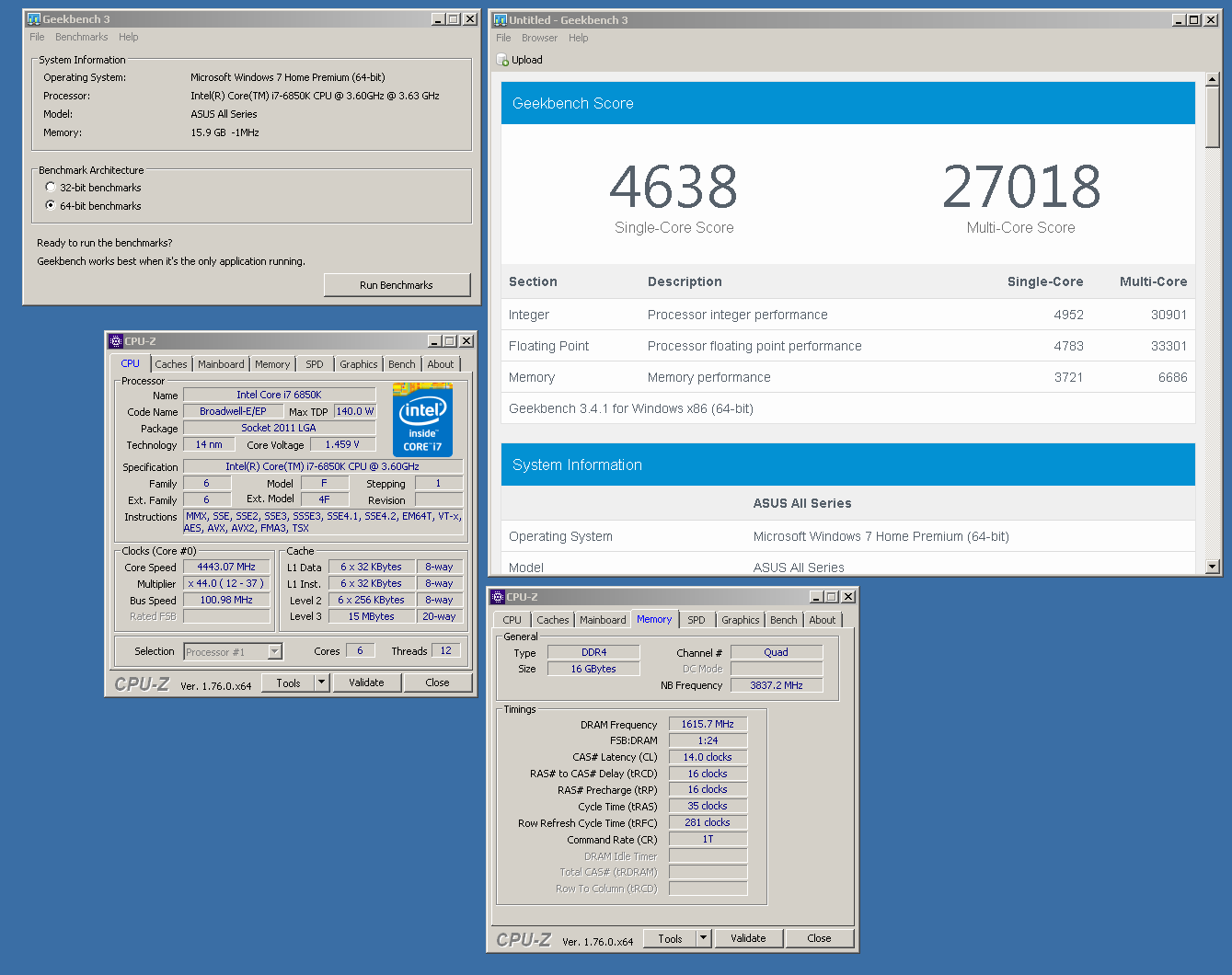
Task: Click the Channel # value Quad
Action: (777, 652)
